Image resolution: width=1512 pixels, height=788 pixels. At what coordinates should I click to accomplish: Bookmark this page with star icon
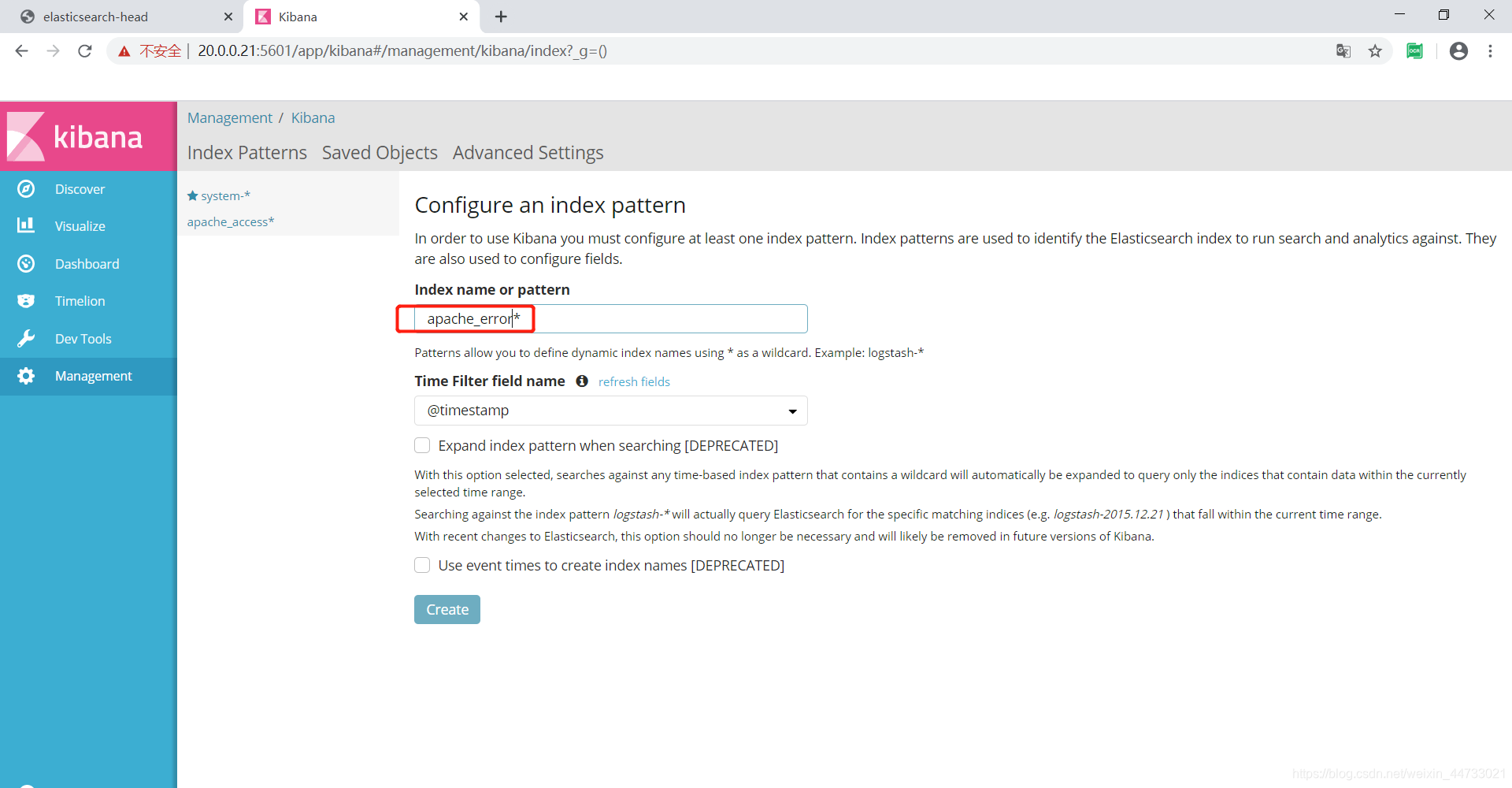[1375, 51]
